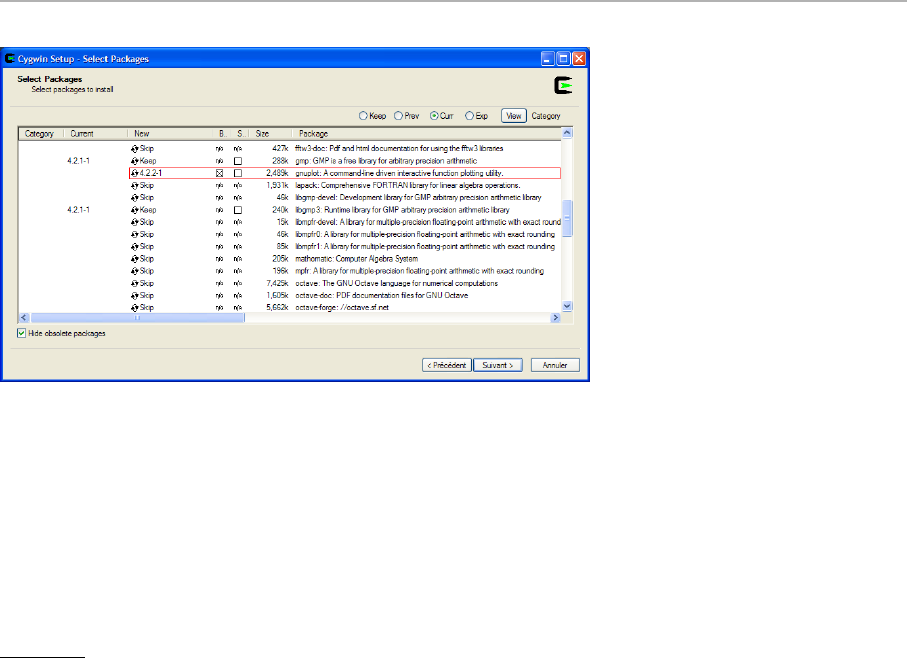Click the New column header
This screenshot has width=907, height=658.
170,134
